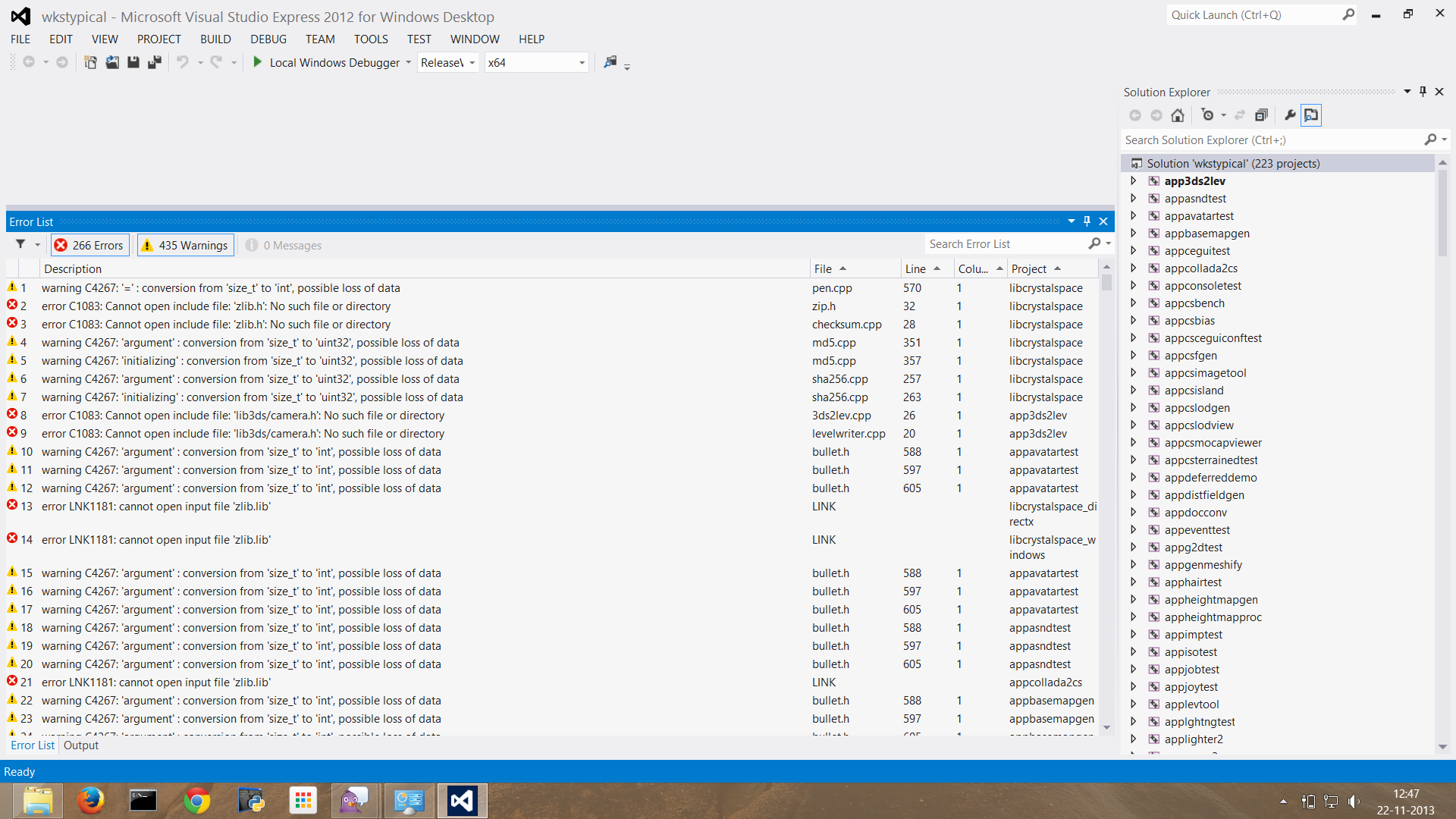1456x819 pixels.
Task: Open Chrome from the taskbar
Action: (x=197, y=801)
